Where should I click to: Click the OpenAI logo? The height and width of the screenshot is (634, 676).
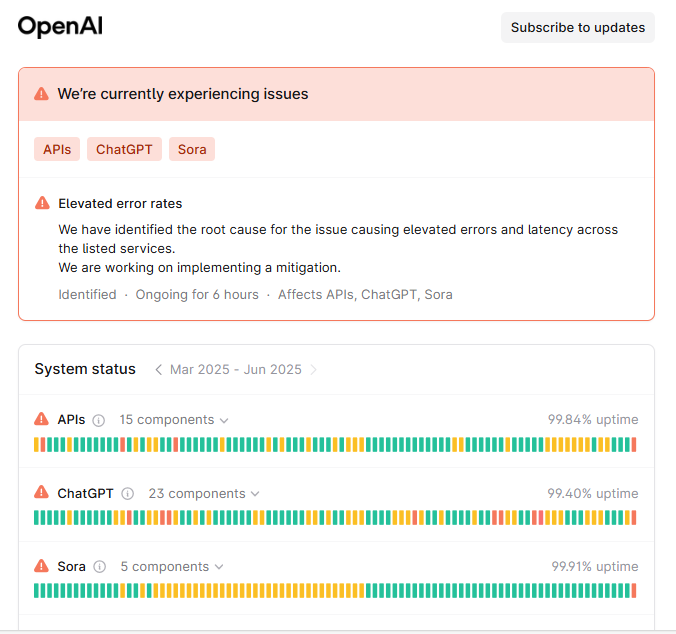click(60, 27)
